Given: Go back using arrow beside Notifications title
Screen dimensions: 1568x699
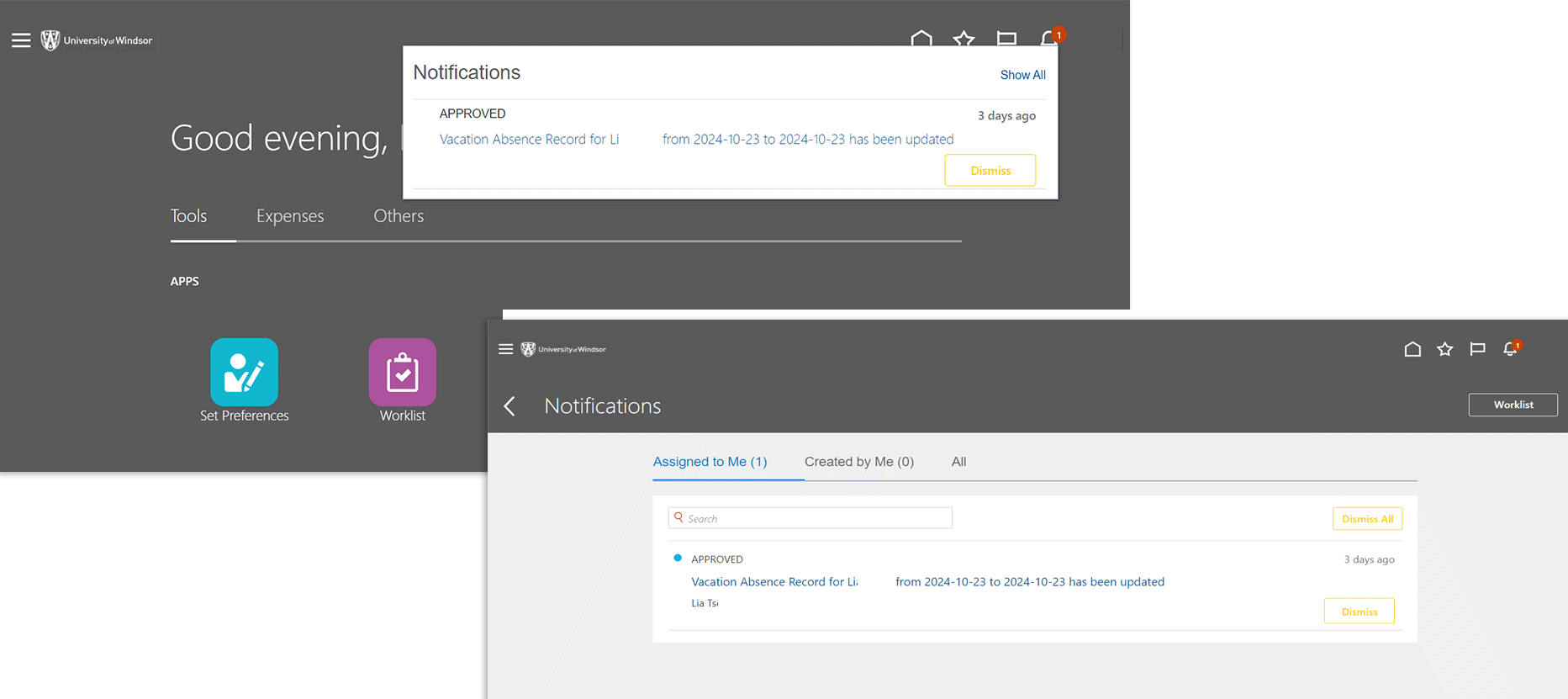Looking at the screenshot, I should [509, 406].
